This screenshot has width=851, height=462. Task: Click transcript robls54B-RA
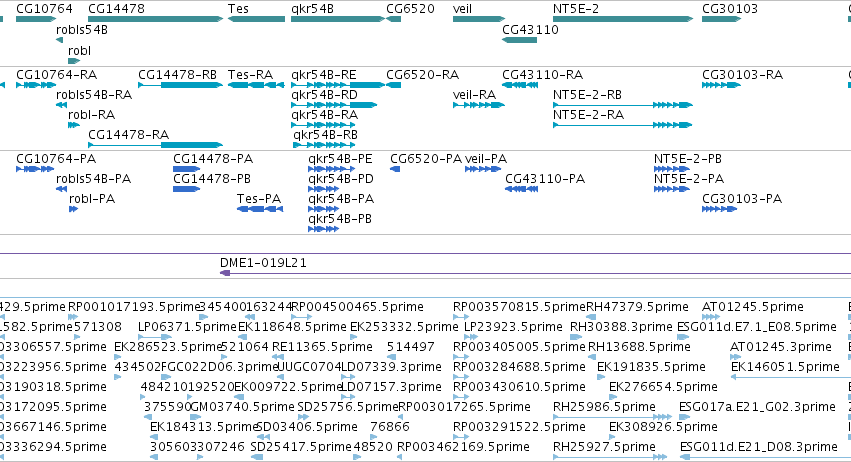(94, 94)
